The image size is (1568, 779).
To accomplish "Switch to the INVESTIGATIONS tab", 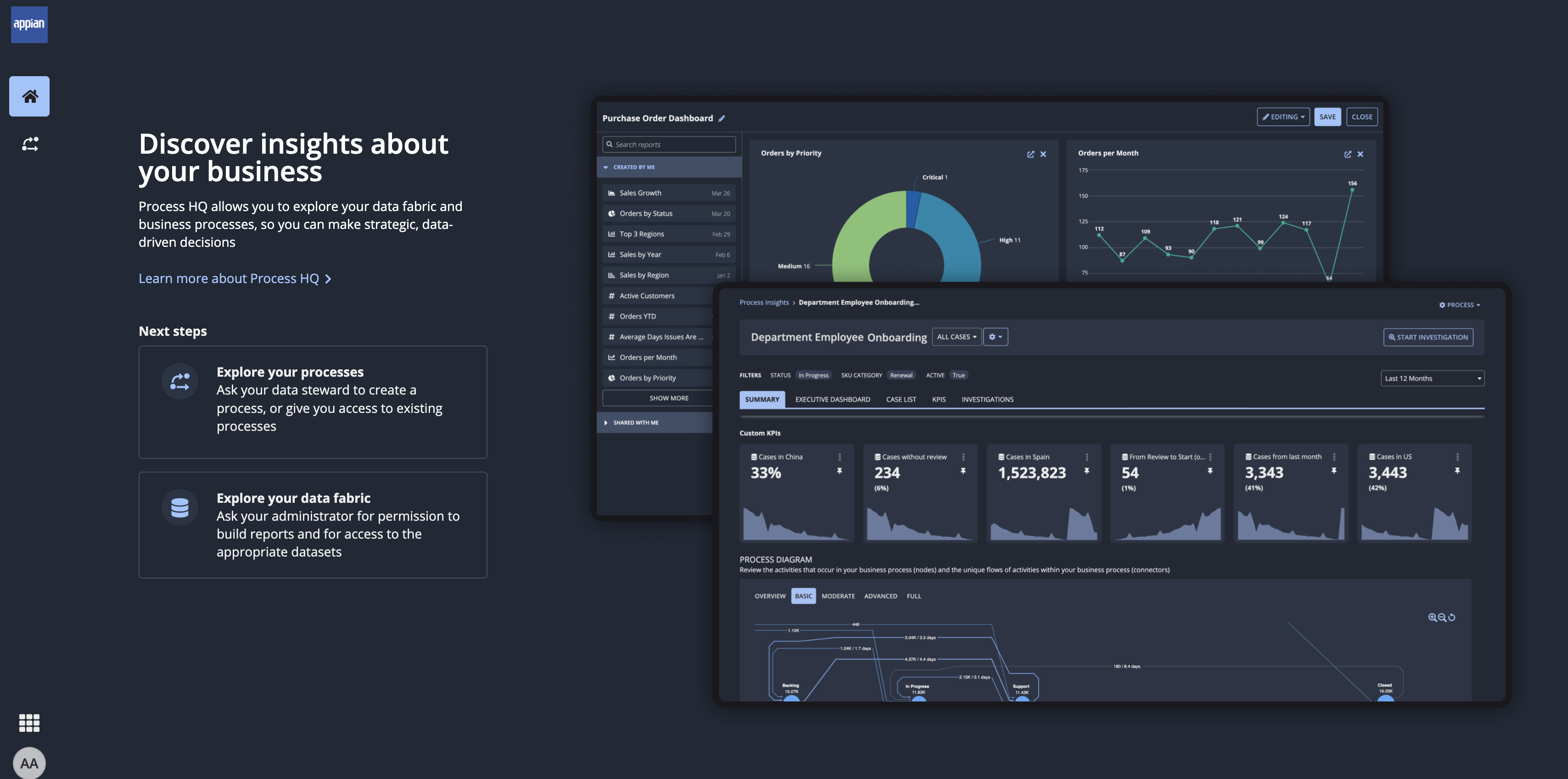I will (987, 399).
